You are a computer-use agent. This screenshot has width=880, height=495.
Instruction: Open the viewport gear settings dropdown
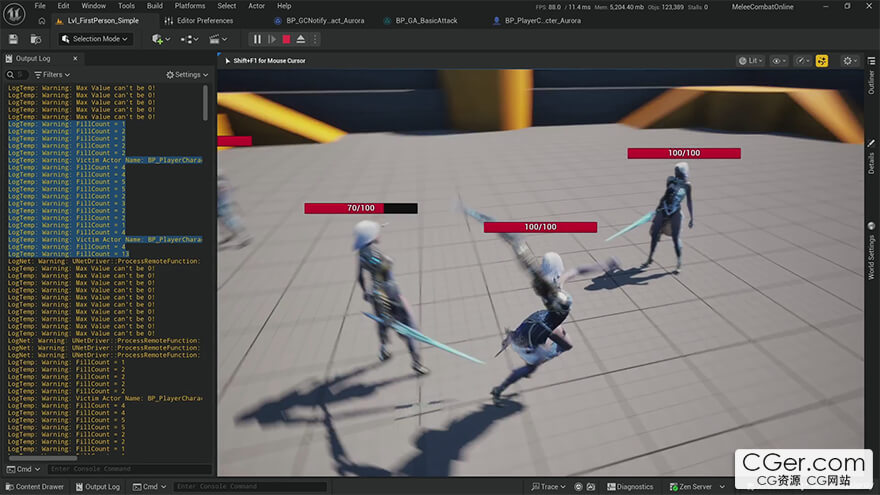point(850,61)
